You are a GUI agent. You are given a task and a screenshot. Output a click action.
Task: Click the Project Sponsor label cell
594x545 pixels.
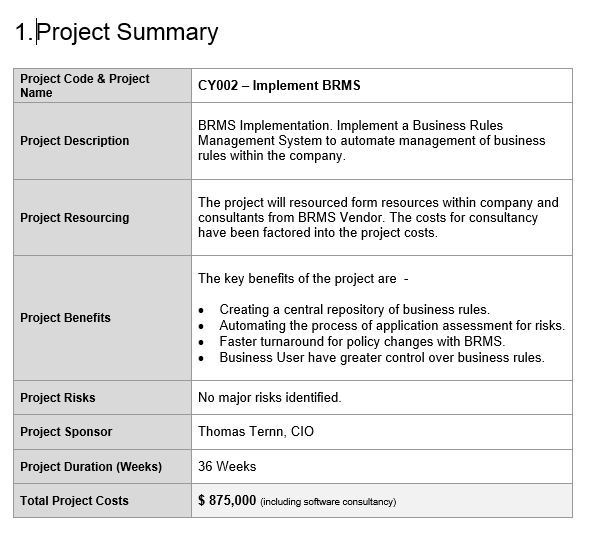[x=103, y=432]
